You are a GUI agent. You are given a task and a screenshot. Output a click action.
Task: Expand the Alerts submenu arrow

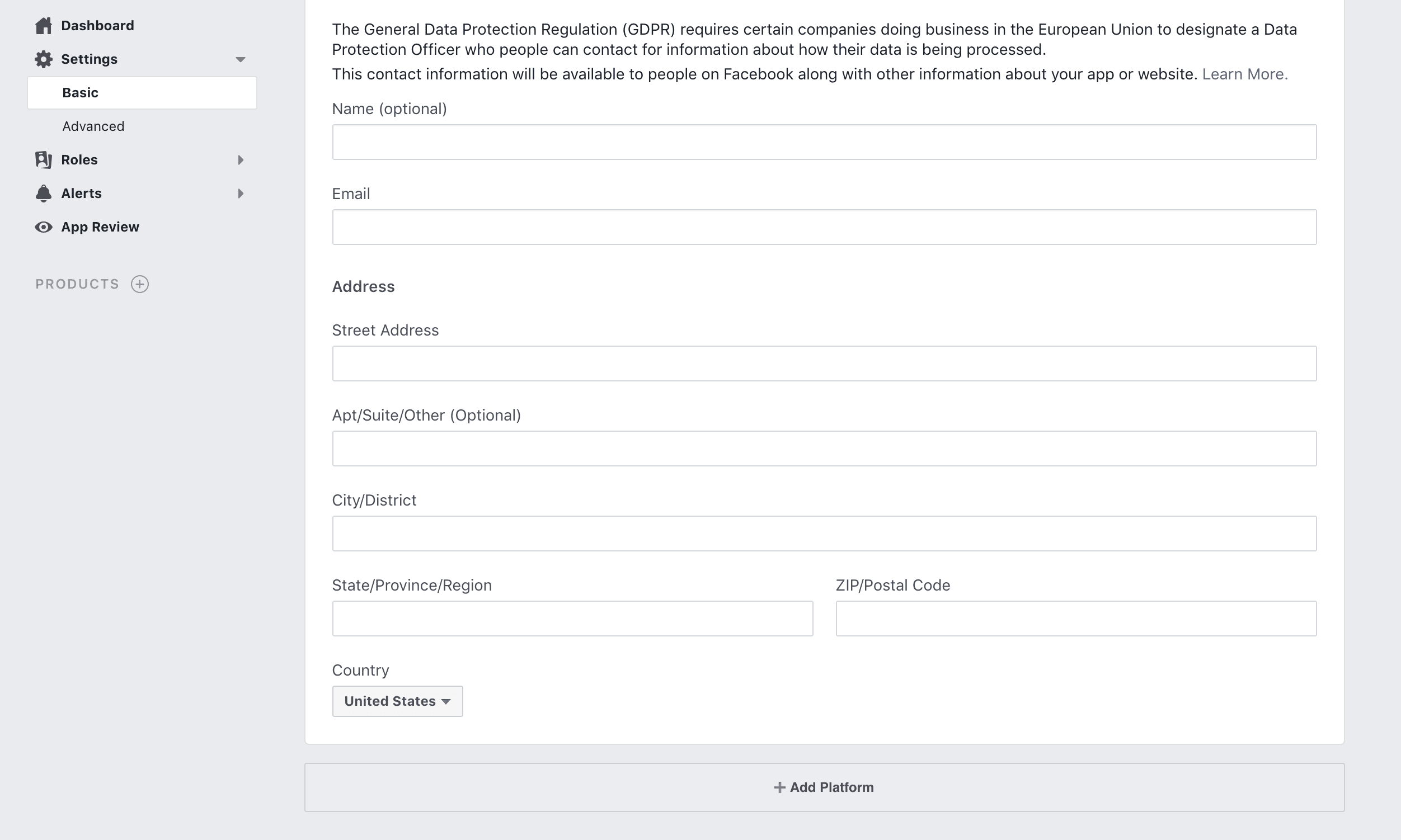pyautogui.click(x=241, y=194)
